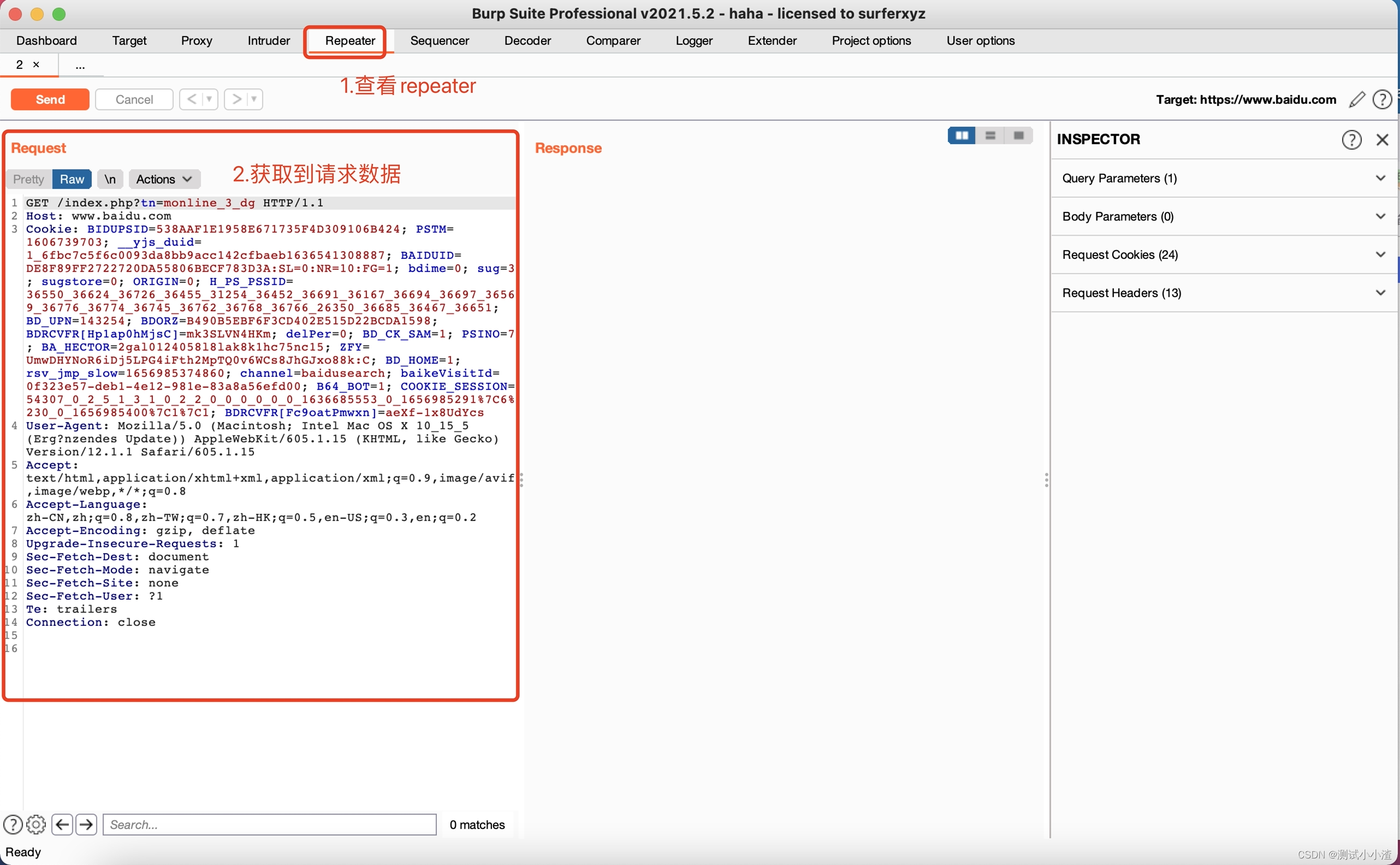Click the previous search match arrow
Image resolution: width=1400 pixels, height=865 pixels.
[62, 825]
